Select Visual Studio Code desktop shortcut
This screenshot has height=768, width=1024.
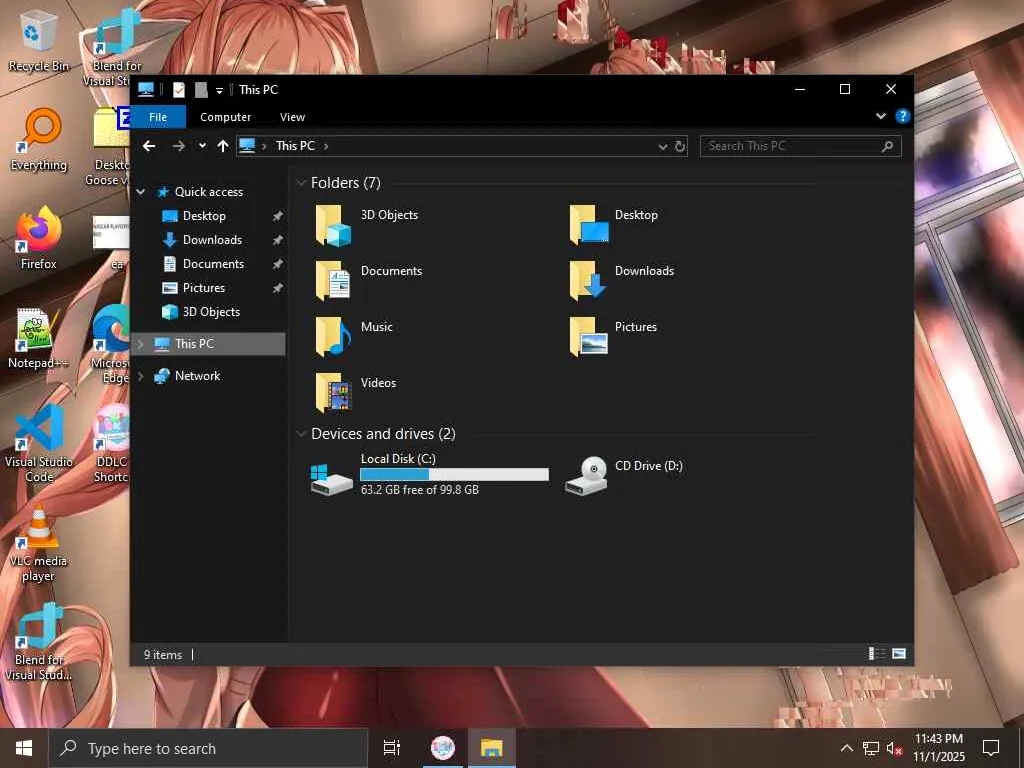pyautogui.click(x=39, y=444)
